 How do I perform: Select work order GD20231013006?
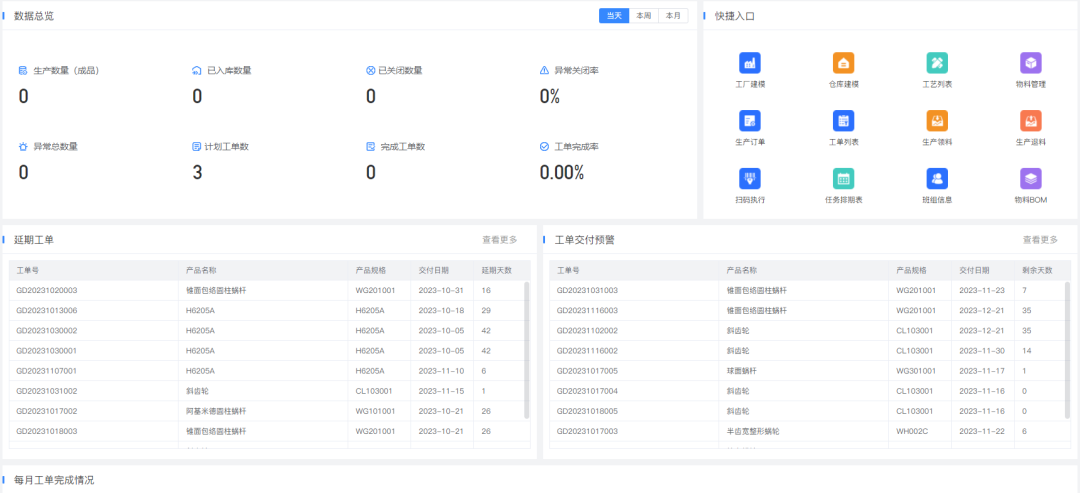click(47, 311)
